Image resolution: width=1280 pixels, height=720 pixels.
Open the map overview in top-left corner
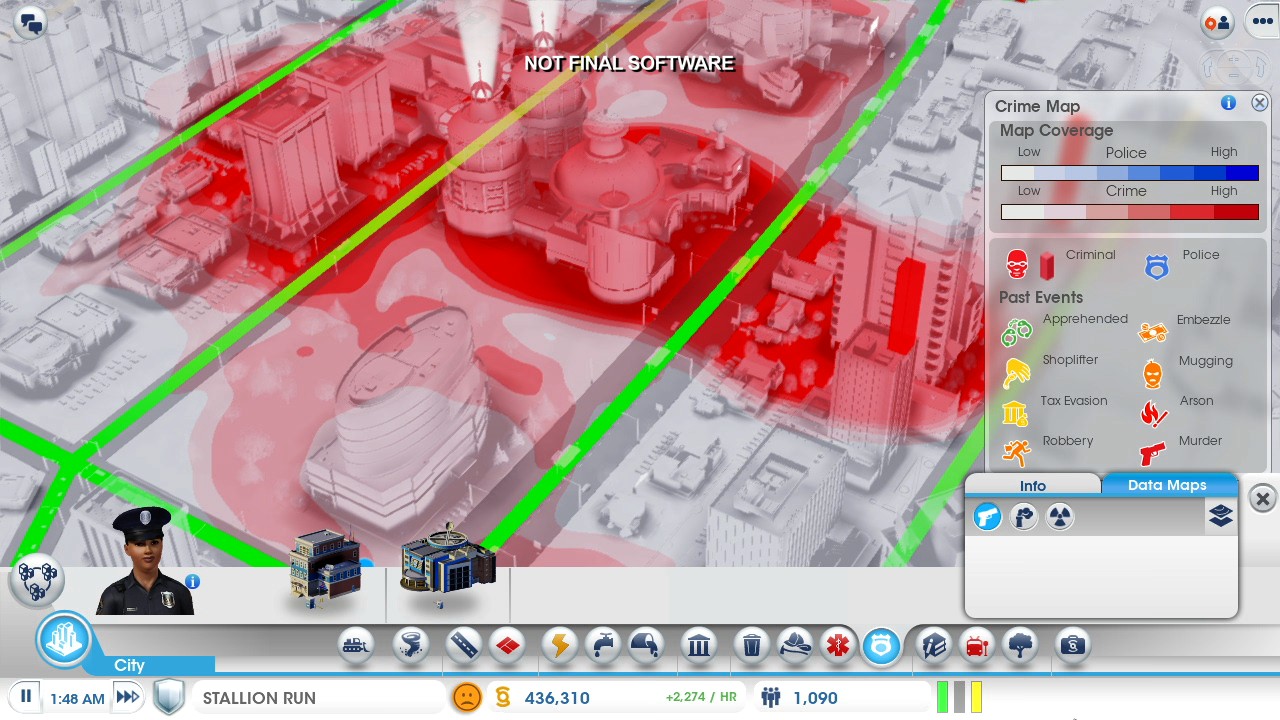(29, 21)
